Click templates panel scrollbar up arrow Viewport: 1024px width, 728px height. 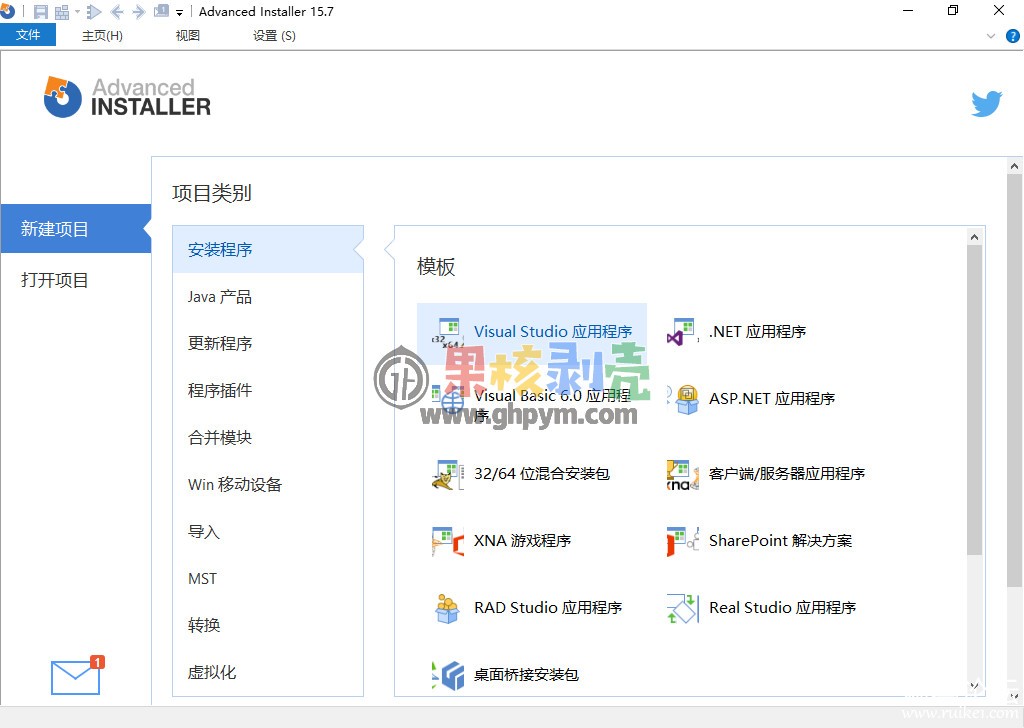(x=974, y=237)
